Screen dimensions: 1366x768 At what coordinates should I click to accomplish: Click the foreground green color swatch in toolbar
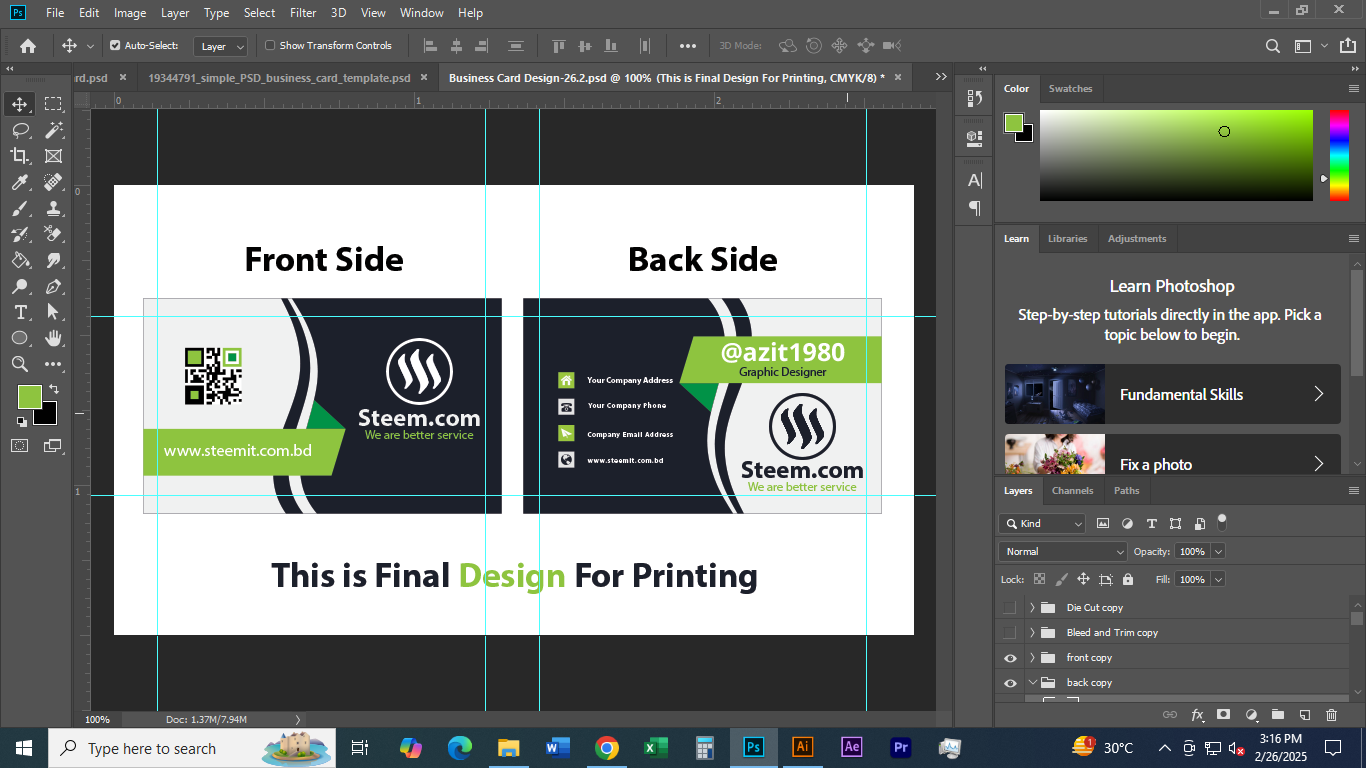pyautogui.click(x=29, y=396)
